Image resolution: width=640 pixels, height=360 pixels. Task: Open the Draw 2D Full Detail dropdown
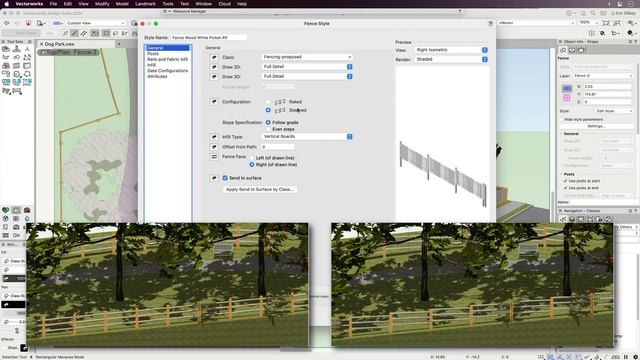point(307,67)
